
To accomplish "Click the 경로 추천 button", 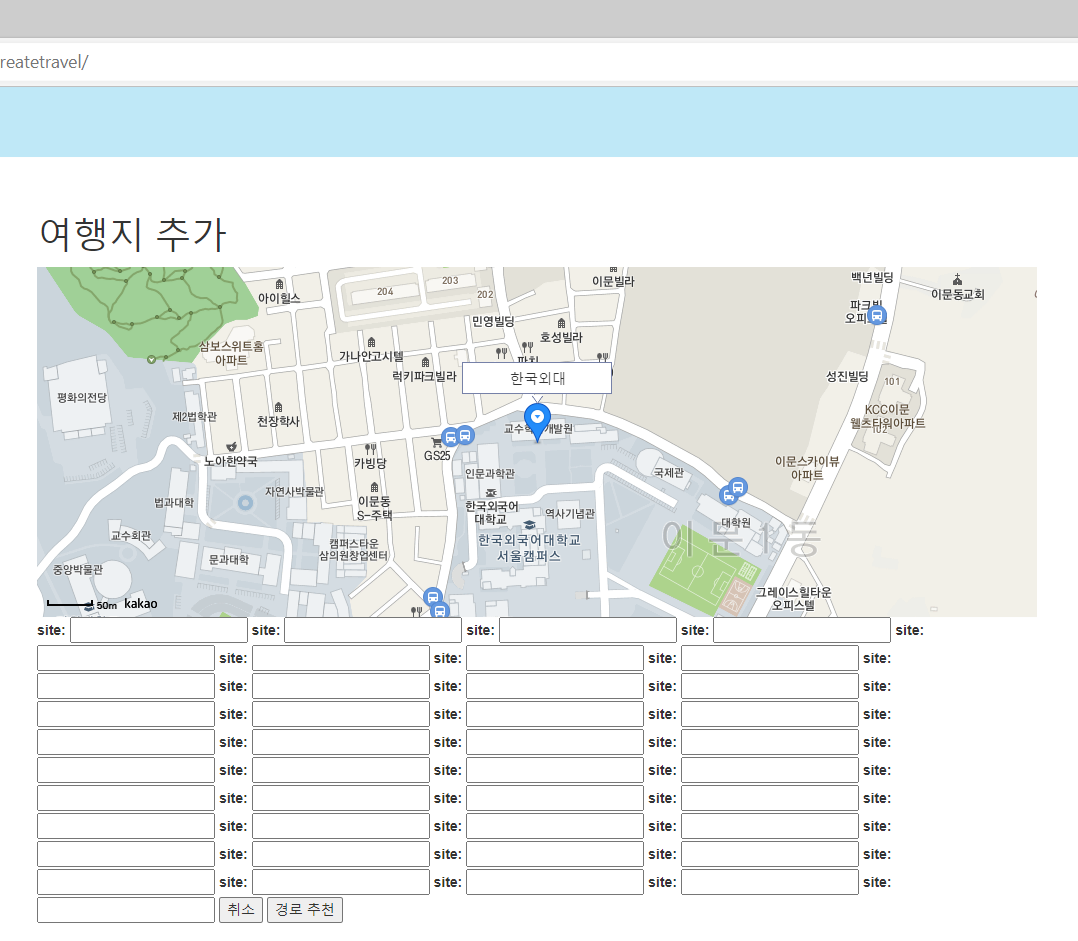I will click(305, 909).
